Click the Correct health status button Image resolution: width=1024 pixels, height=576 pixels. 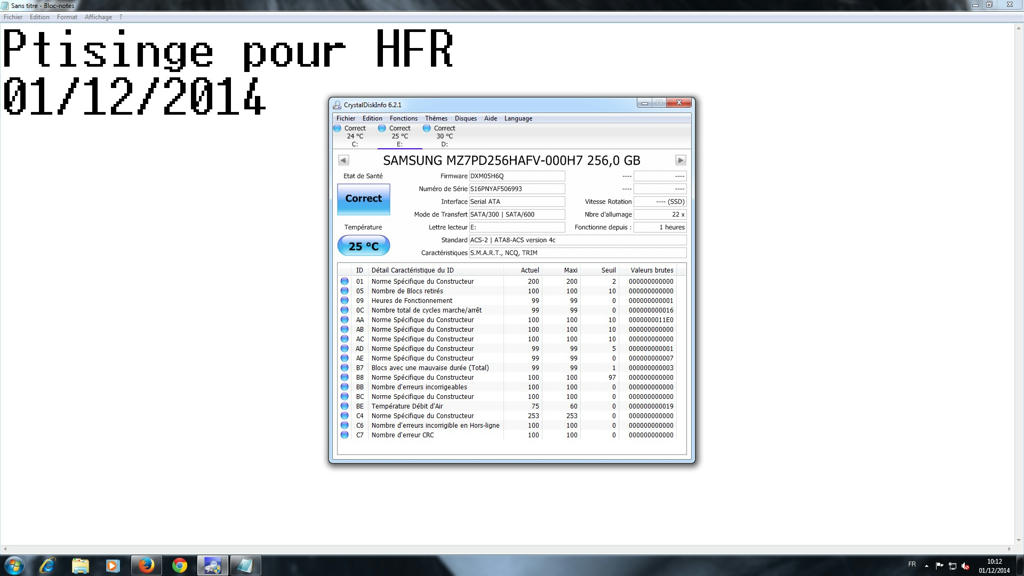pyautogui.click(x=364, y=199)
